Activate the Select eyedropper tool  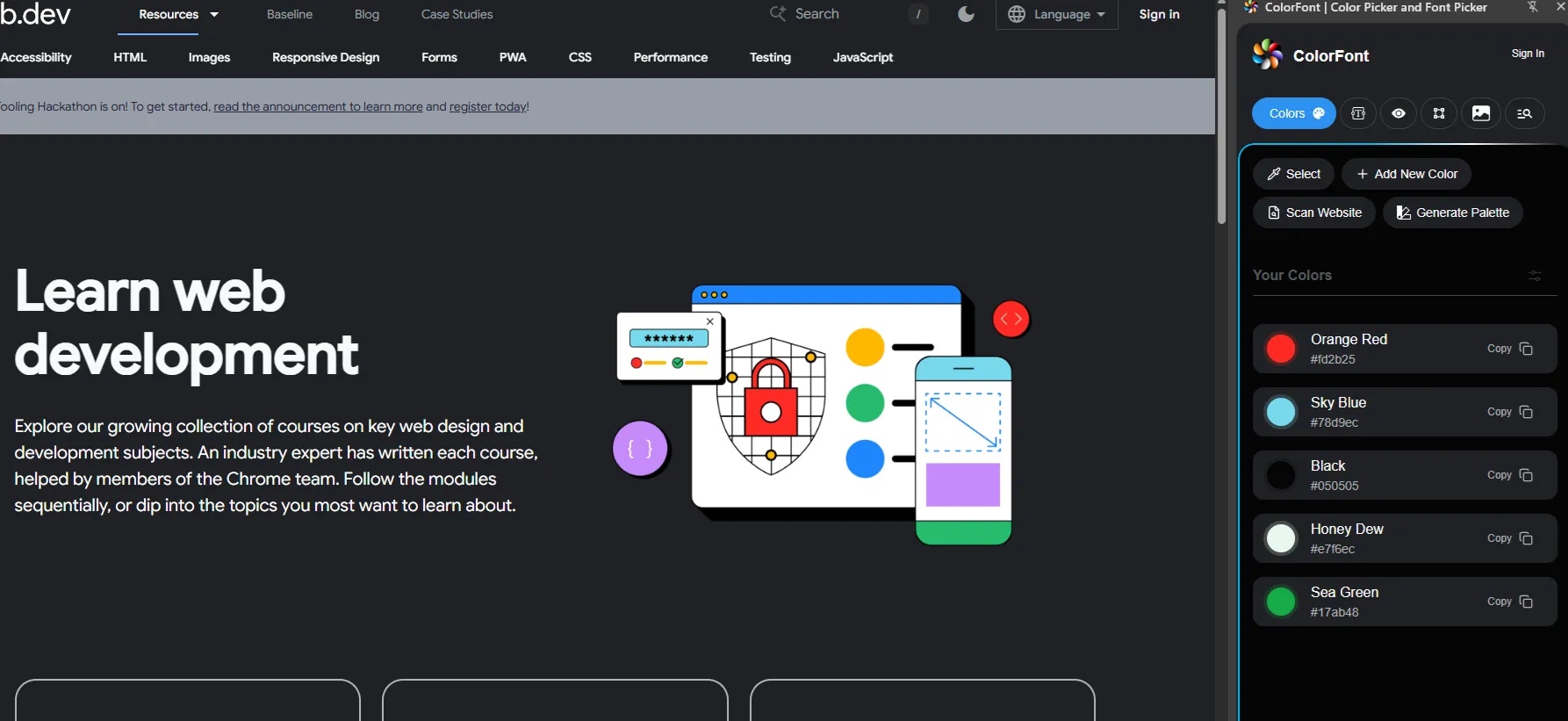coord(1293,174)
